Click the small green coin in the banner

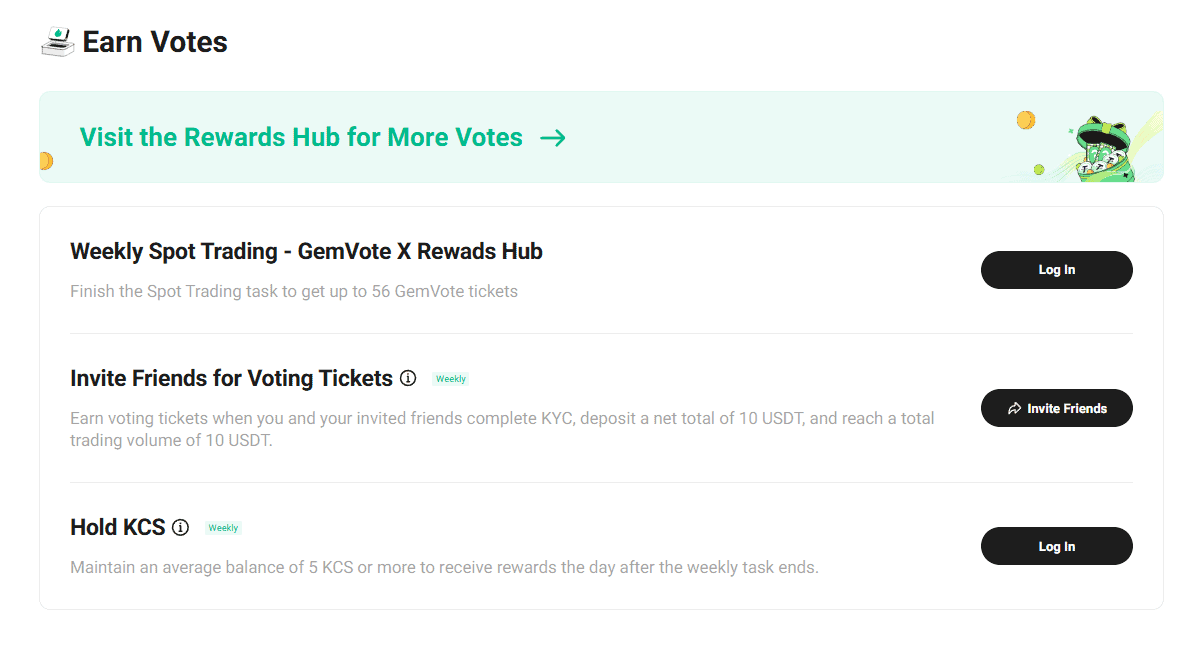click(1039, 169)
